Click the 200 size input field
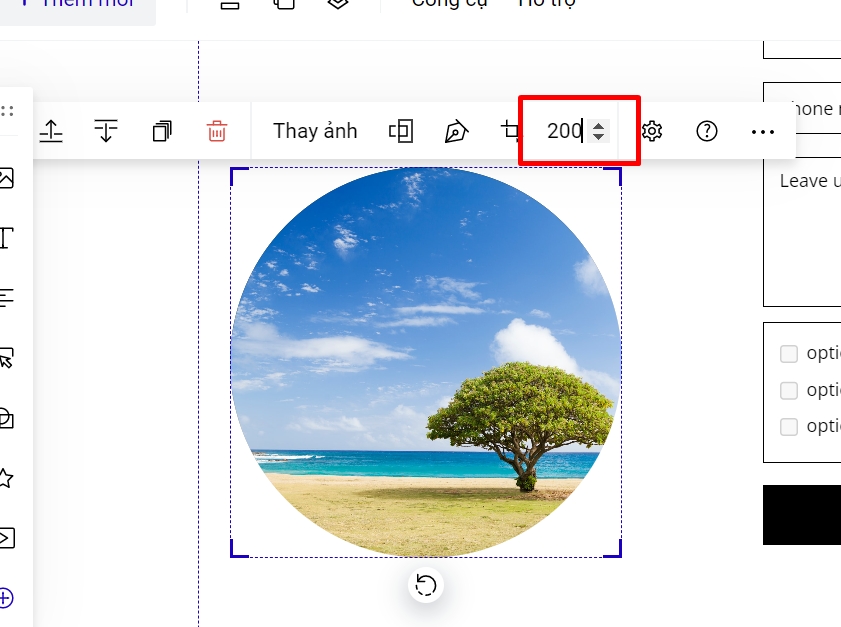This screenshot has height=627, width=841. 564,131
